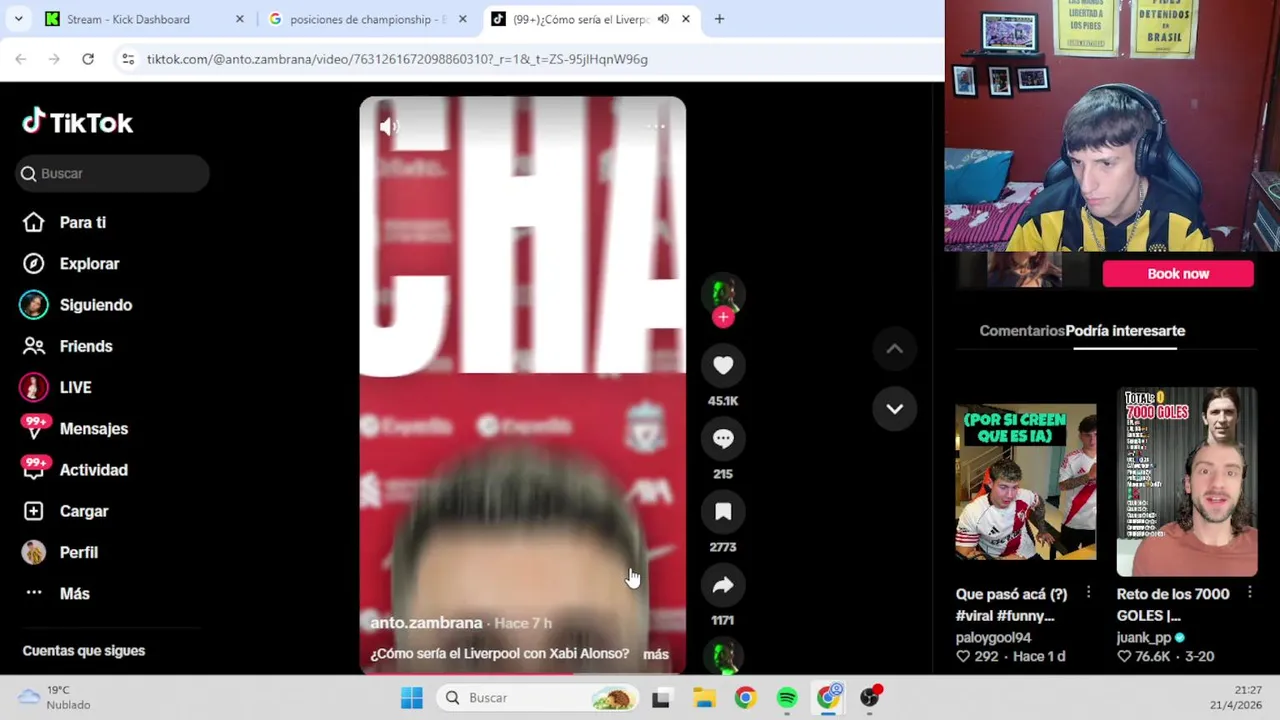Click the Book now button
This screenshot has width=1280, height=720.
1178,274
